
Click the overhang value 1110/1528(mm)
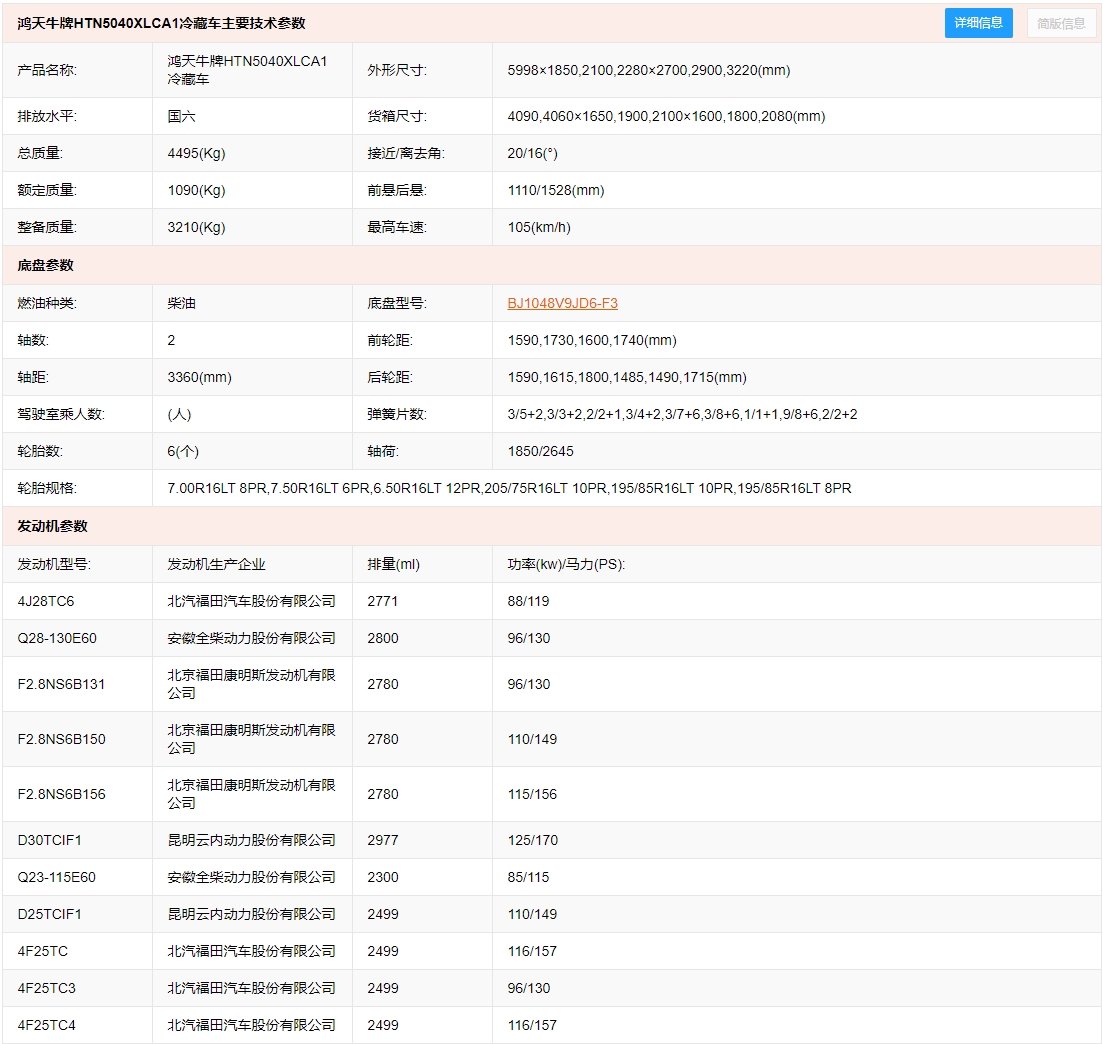[556, 190]
